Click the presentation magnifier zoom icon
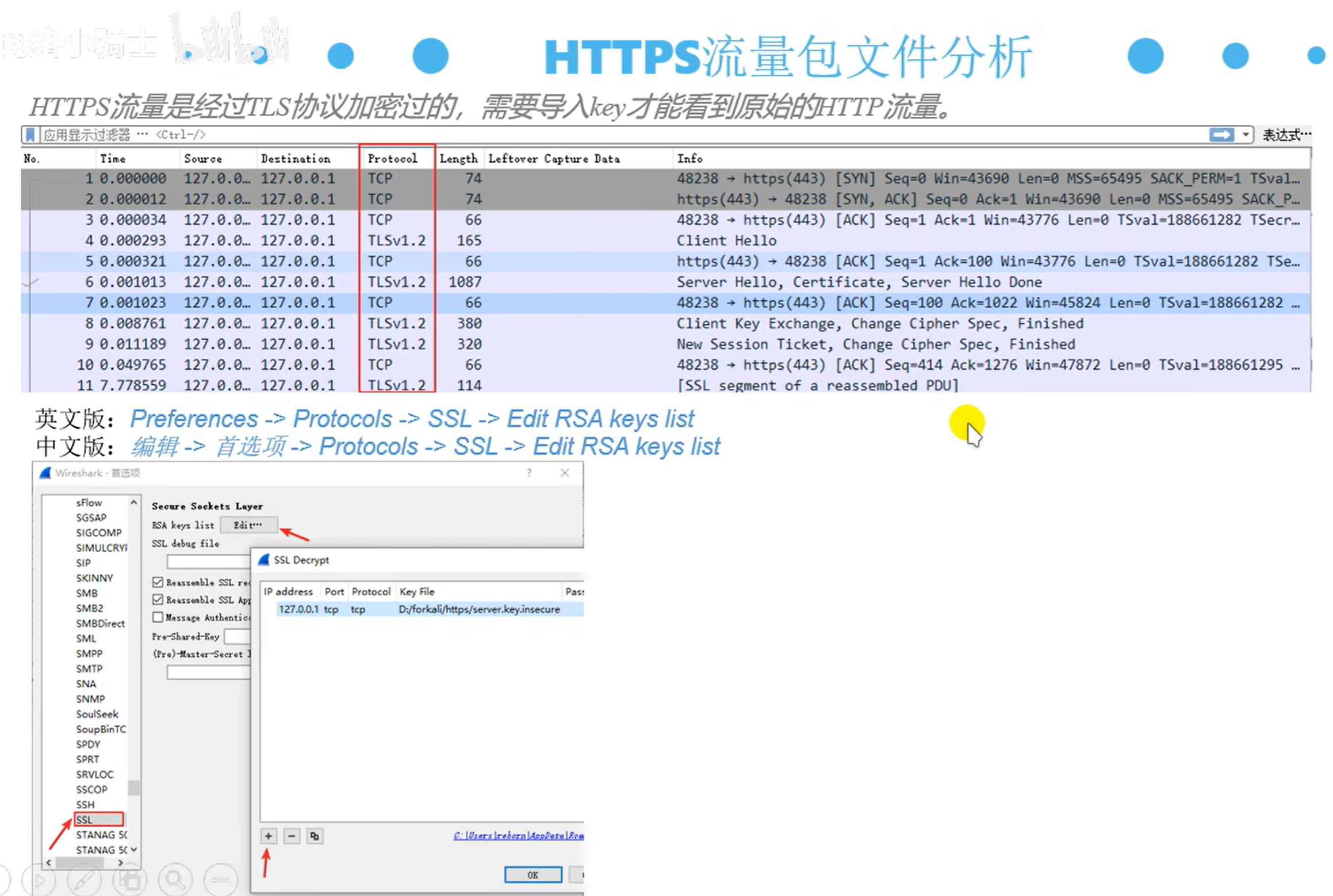 click(175, 880)
